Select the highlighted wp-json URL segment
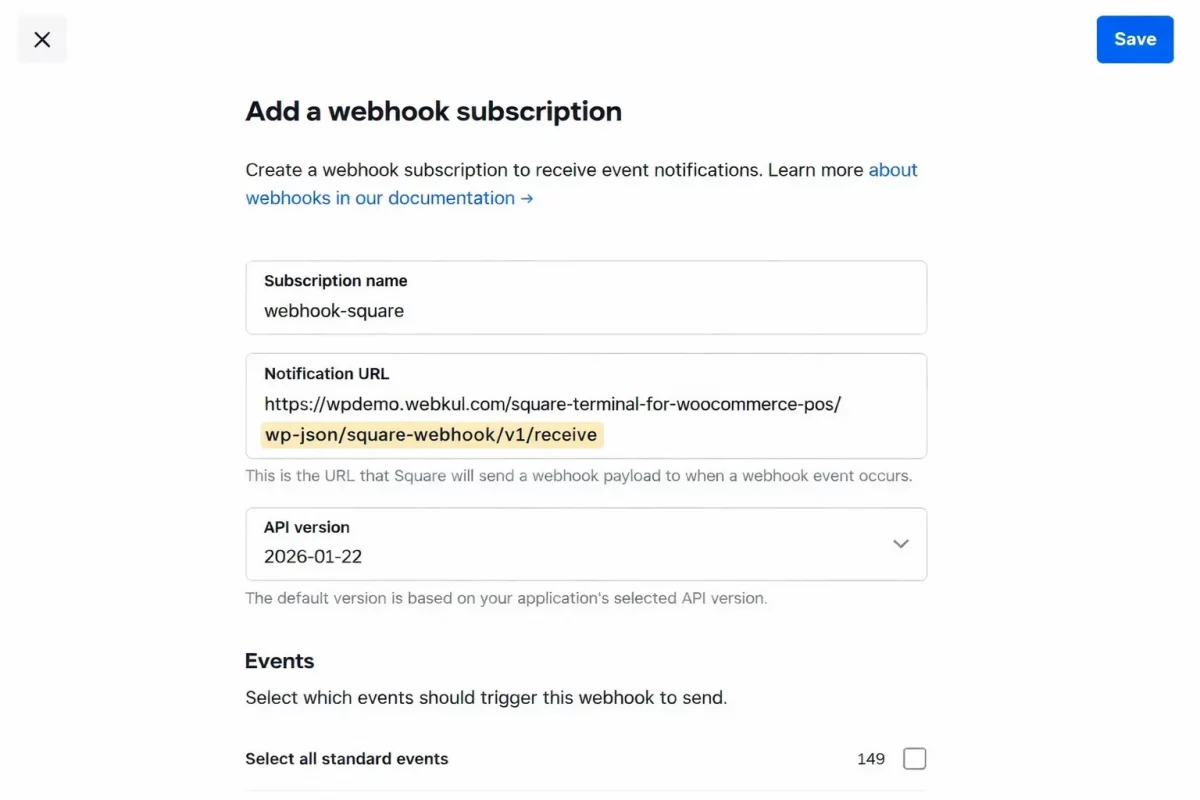 pos(430,435)
